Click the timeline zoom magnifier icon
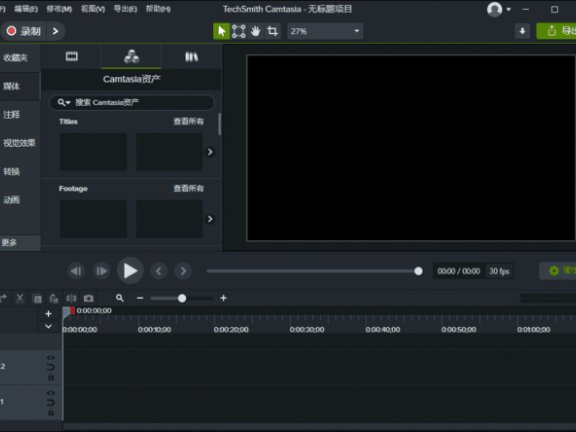The height and width of the screenshot is (432, 576). (120, 298)
